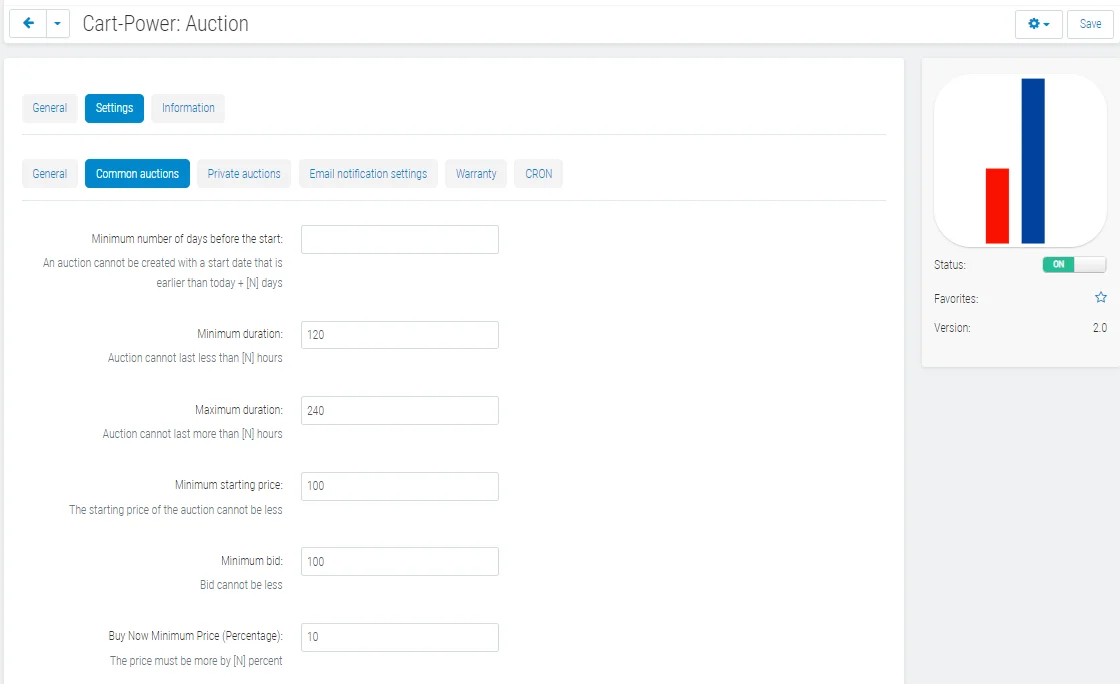Open Email notification settings tab
This screenshot has height=684, width=1120.
(368, 173)
